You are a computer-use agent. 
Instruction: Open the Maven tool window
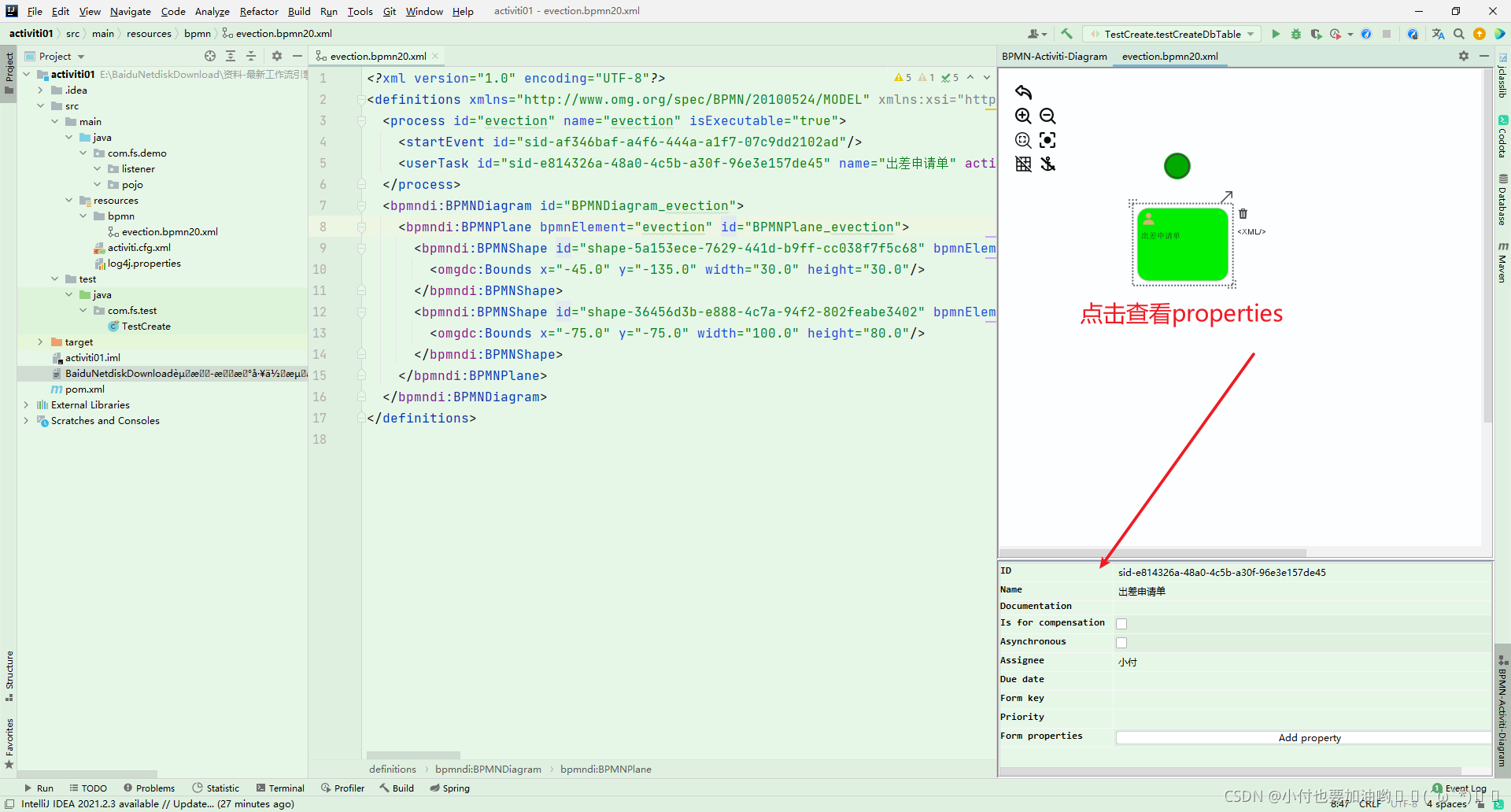point(1502,263)
